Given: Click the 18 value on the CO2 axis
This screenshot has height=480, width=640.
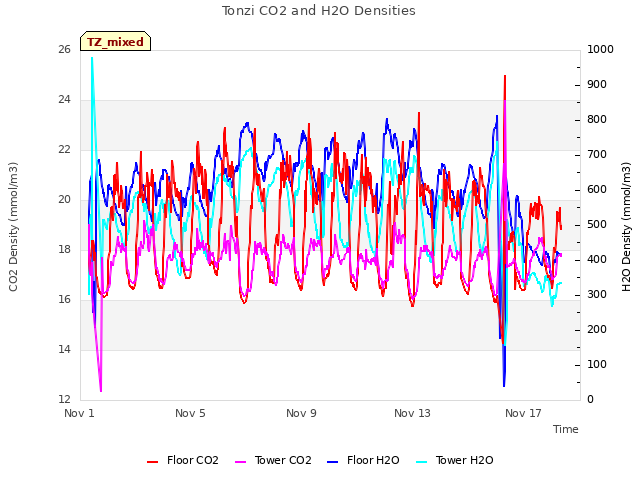Looking at the screenshot, I should [64, 249].
